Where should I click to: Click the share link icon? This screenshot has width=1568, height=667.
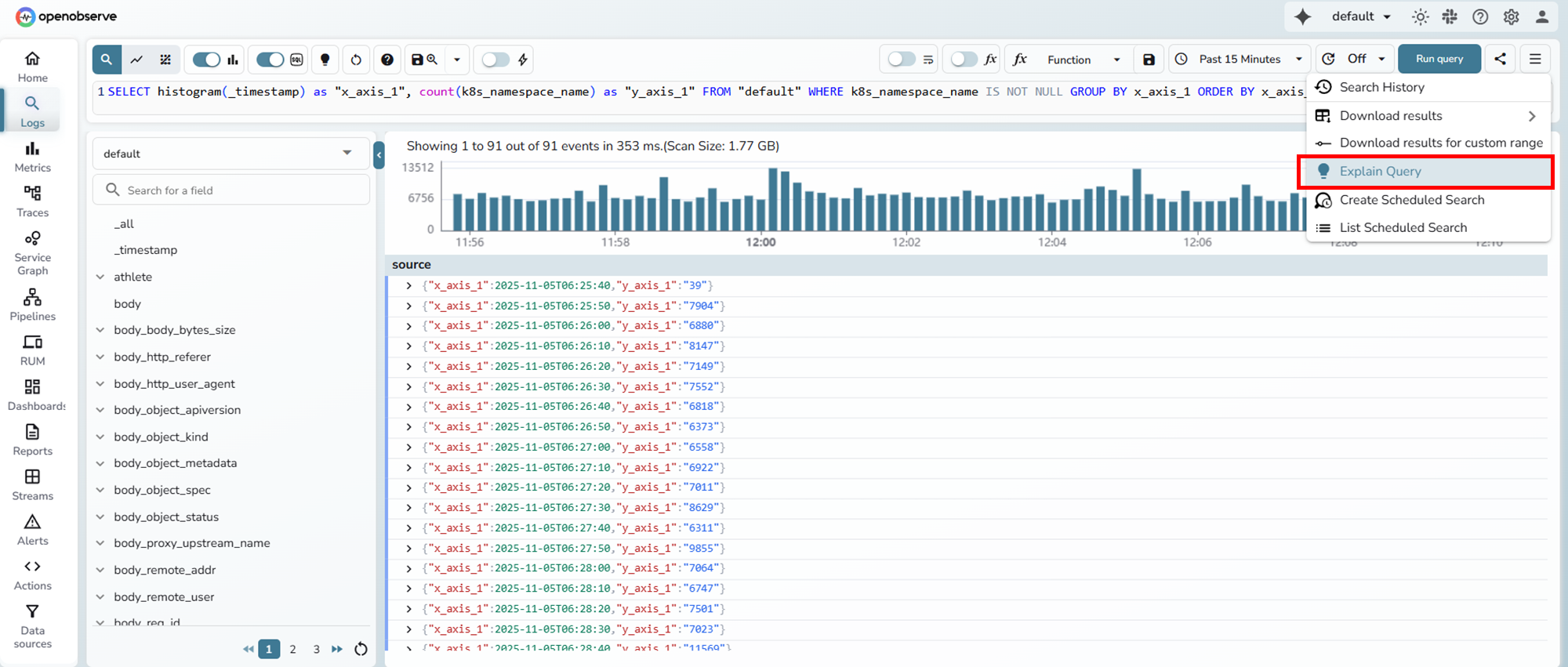[1500, 59]
